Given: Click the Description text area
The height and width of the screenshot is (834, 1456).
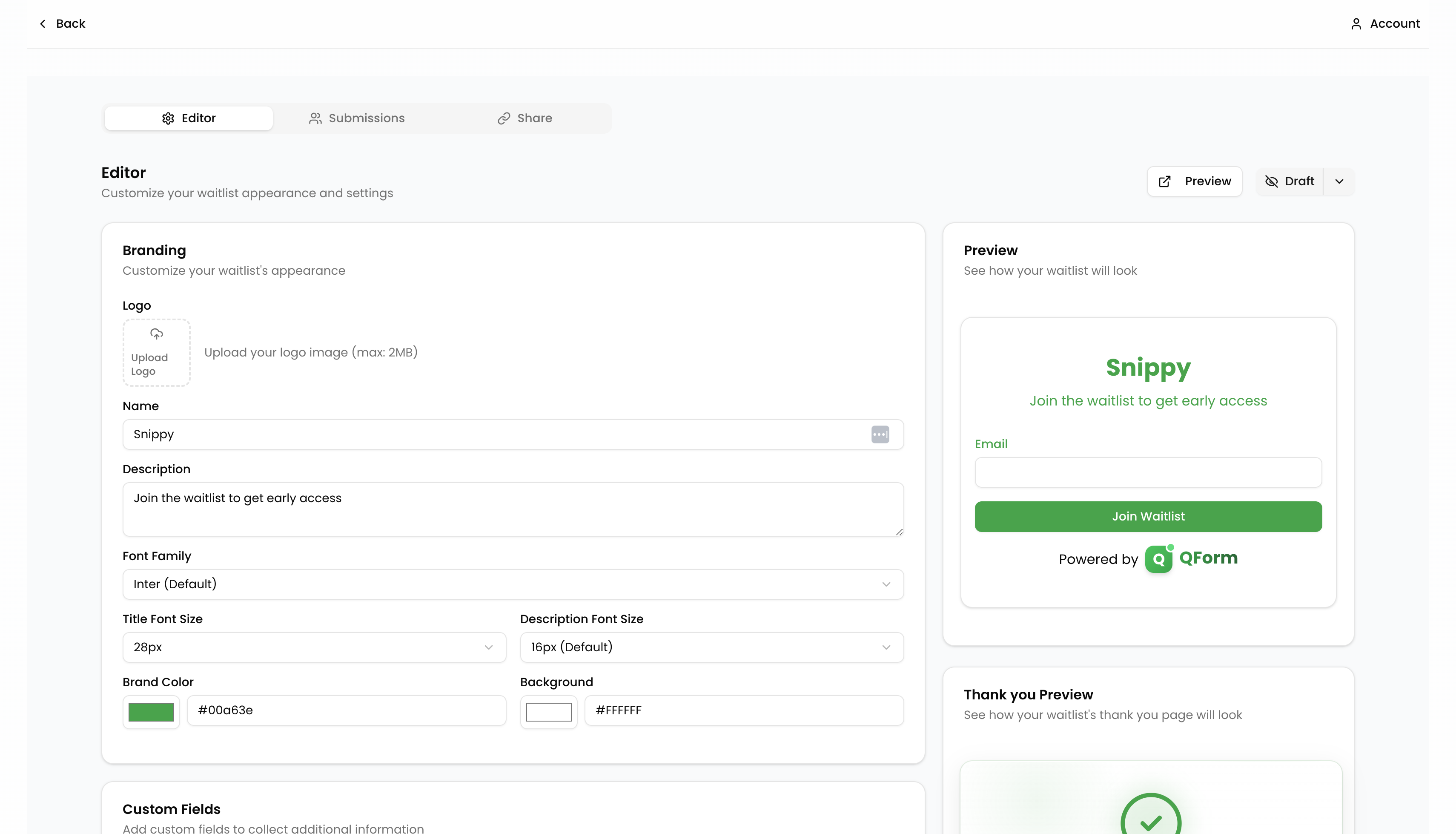Looking at the screenshot, I should click(513, 509).
